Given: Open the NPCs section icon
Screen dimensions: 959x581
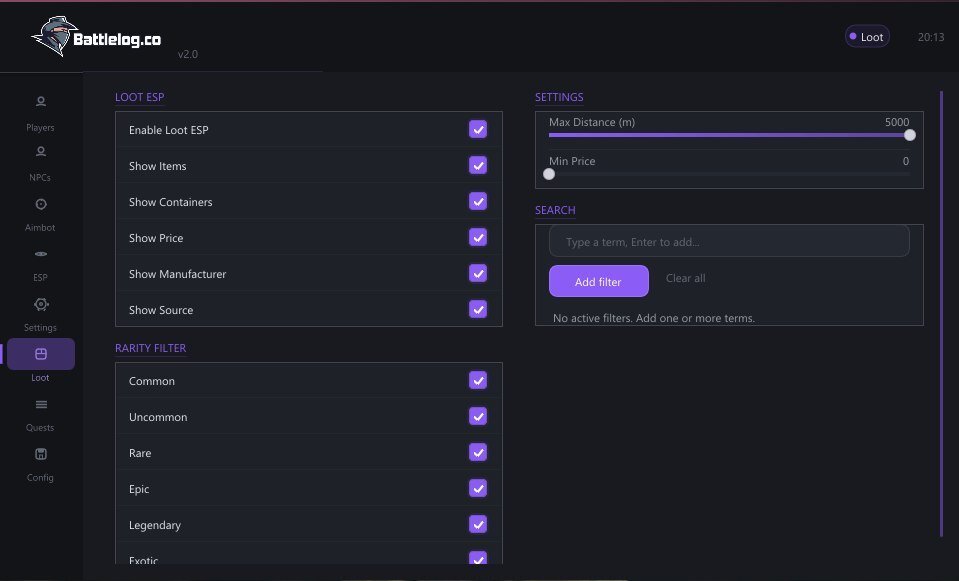Looking at the screenshot, I should pyautogui.click(x=41, y=152).
